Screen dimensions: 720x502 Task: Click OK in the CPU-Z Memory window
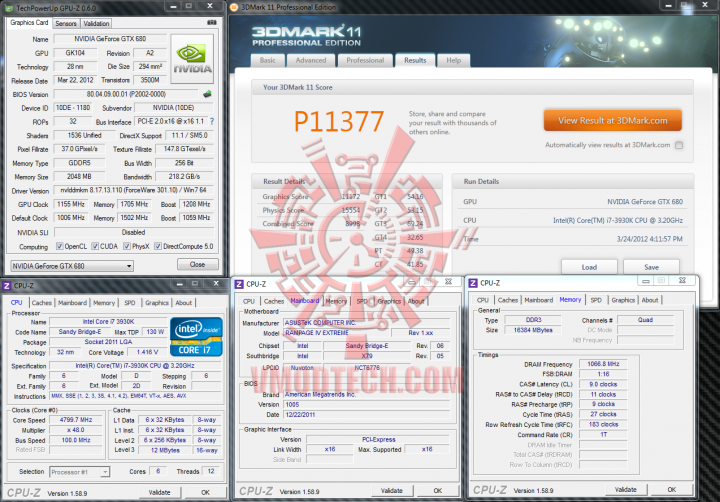coord(671,490)
